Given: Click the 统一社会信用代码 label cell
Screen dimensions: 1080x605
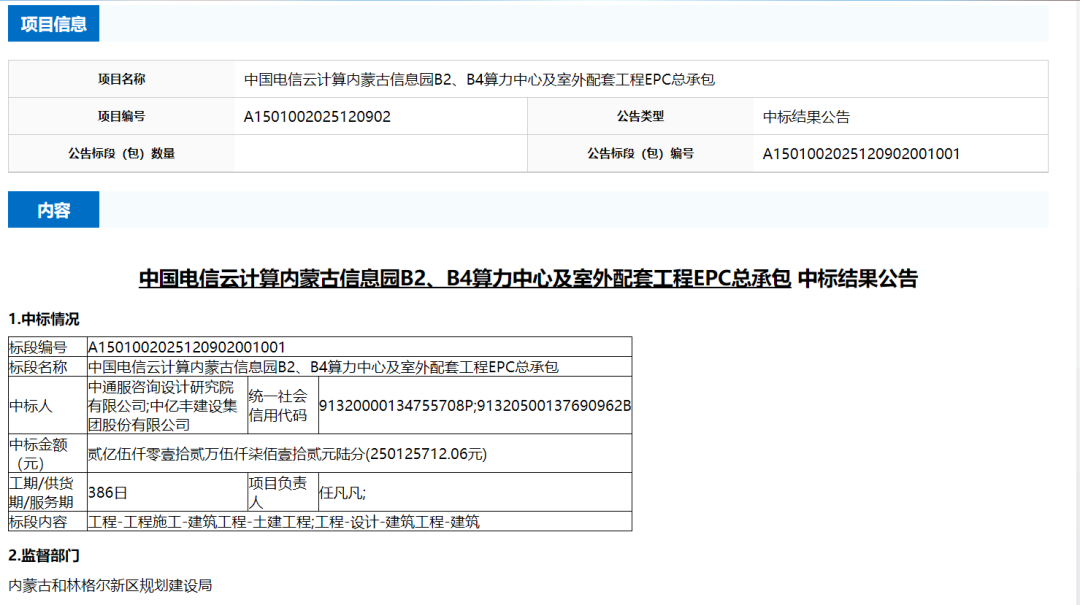Looking at the screenshot, I should (283, 405).
